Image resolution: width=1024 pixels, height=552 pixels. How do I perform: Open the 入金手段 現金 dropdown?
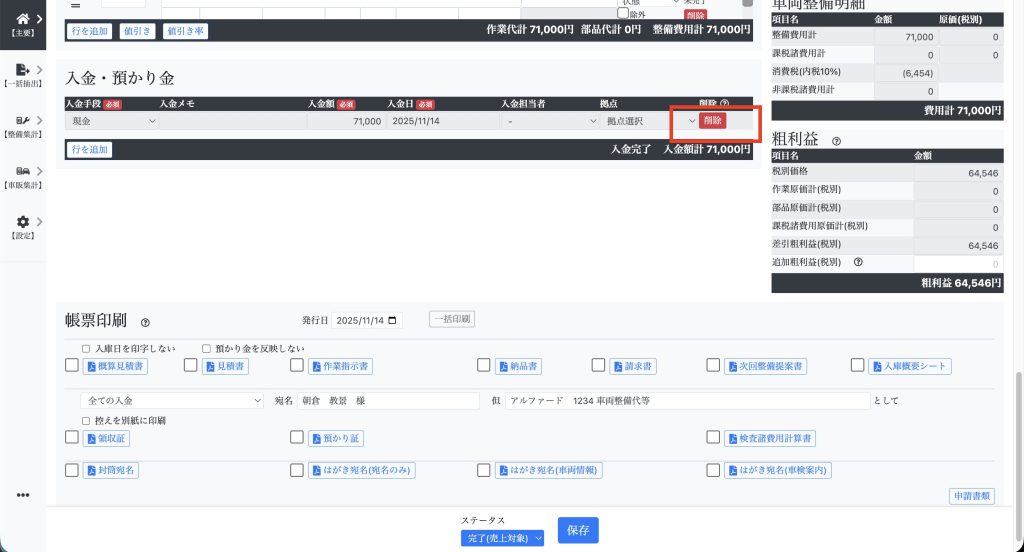[111, 121]
